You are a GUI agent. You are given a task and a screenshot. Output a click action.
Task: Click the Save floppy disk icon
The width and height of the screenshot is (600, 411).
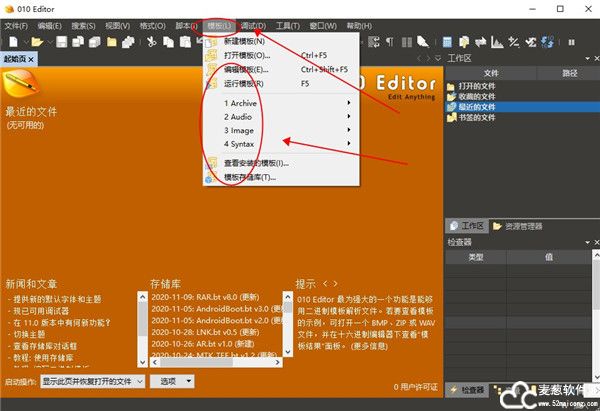click(62, 42)
